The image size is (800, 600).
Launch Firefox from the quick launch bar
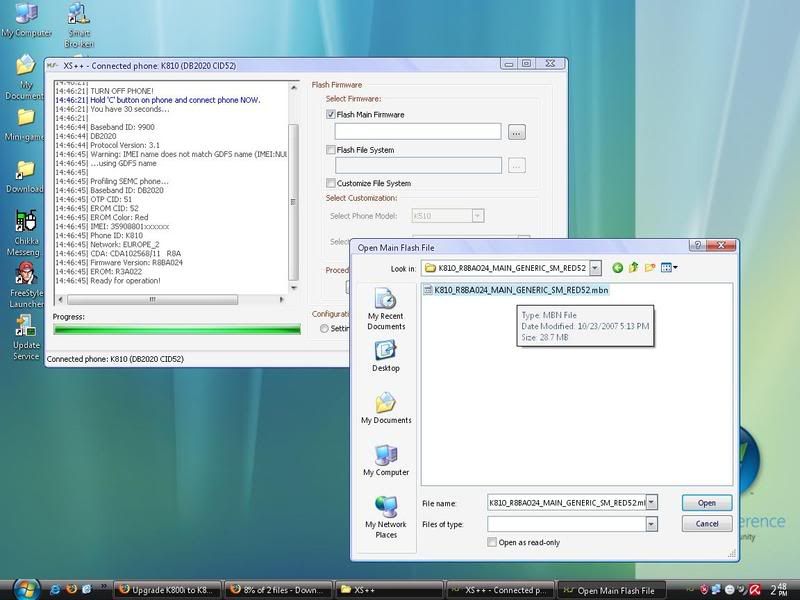(x=71, y=589)
